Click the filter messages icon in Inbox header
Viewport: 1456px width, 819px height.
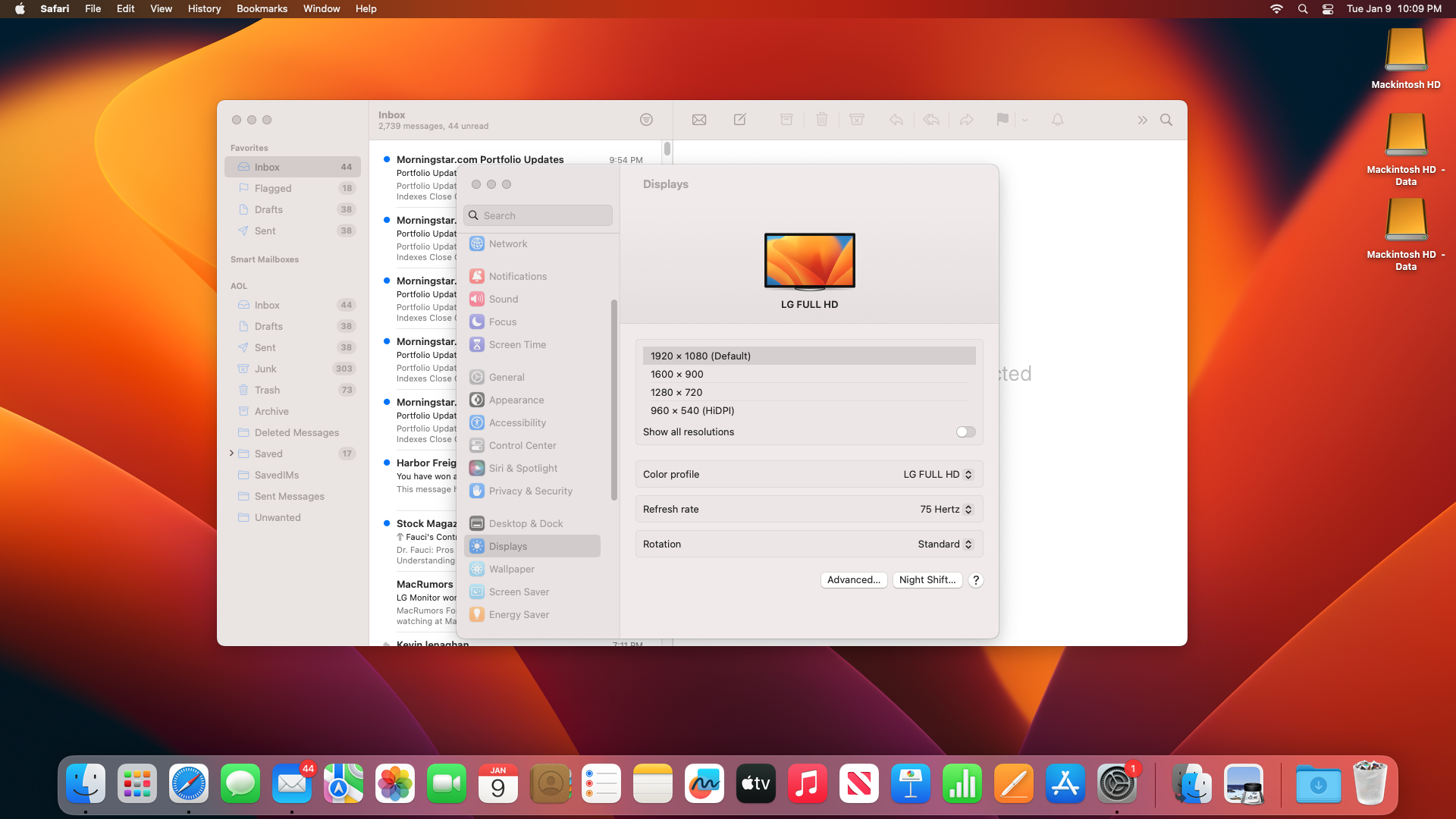tap(646, 120)
